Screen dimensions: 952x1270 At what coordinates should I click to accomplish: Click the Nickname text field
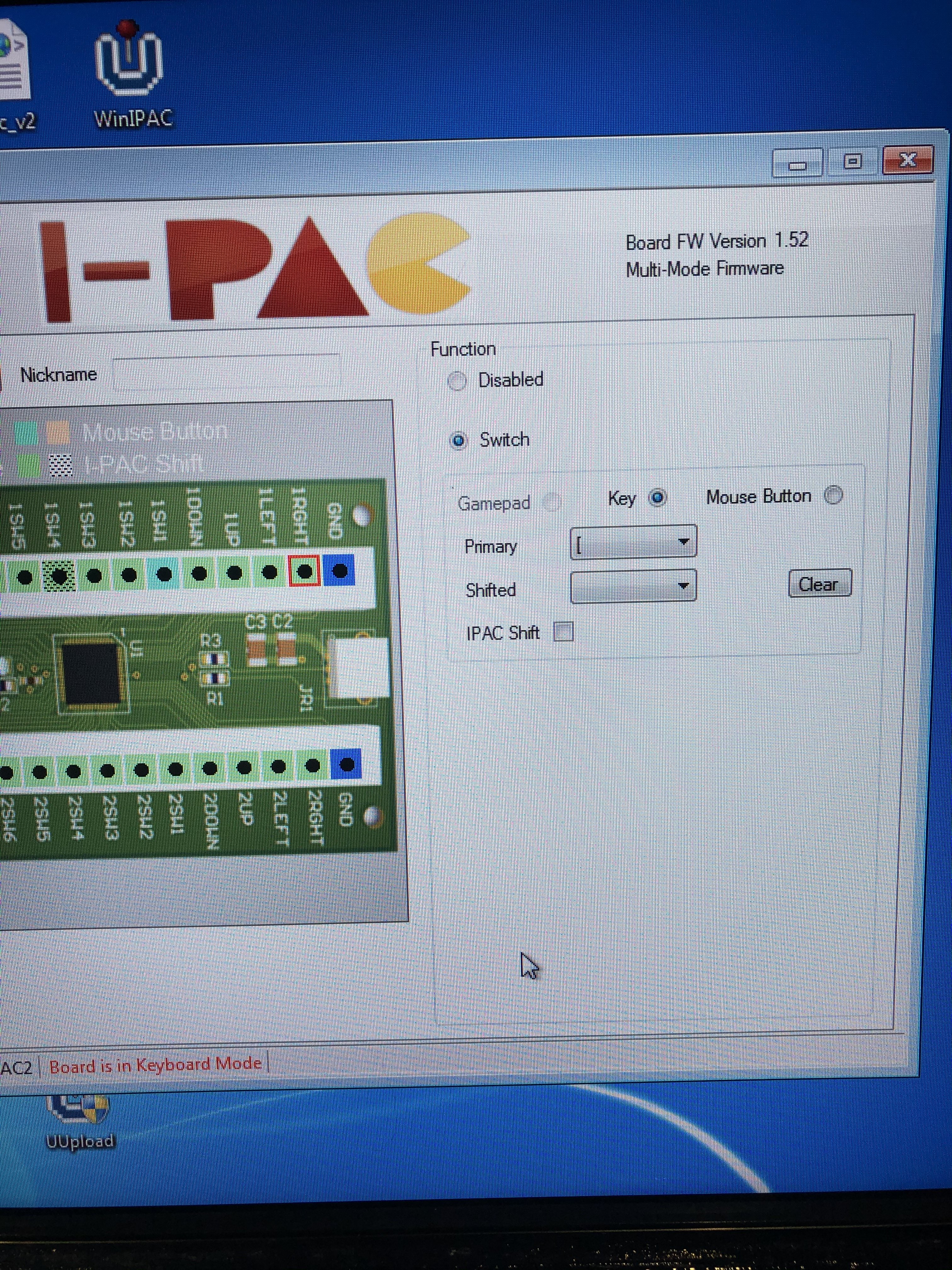pos(227,373)
